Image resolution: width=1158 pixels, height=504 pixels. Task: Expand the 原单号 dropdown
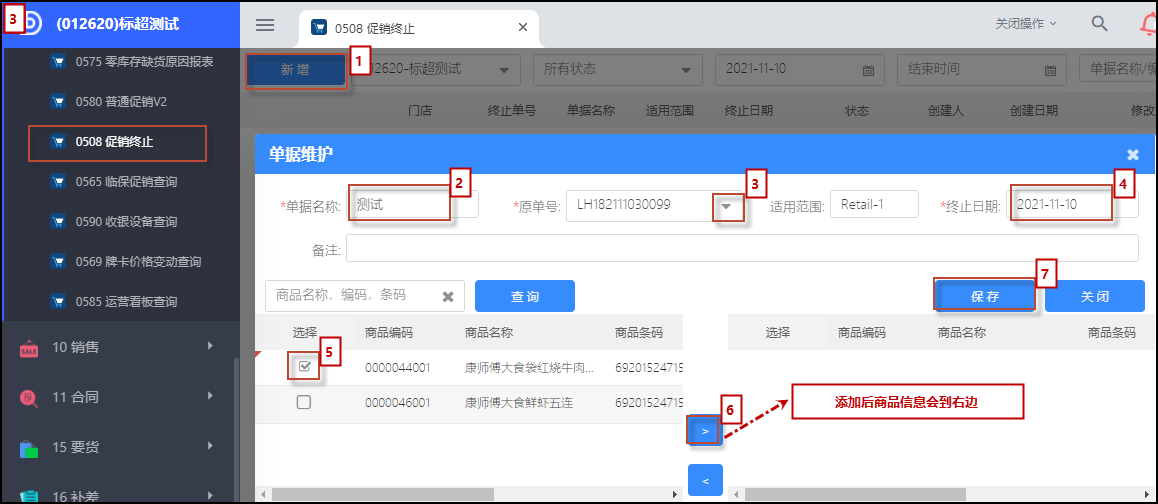(x=730, y=205)
